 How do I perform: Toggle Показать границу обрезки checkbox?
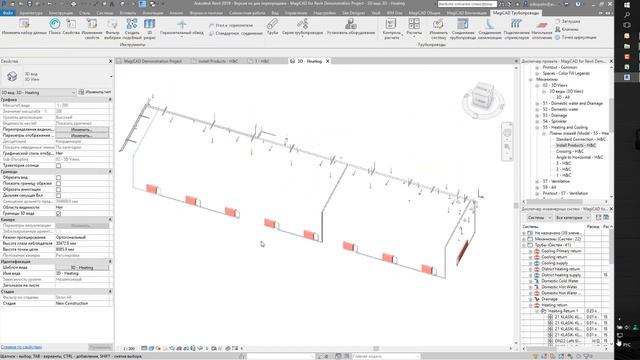58,184
